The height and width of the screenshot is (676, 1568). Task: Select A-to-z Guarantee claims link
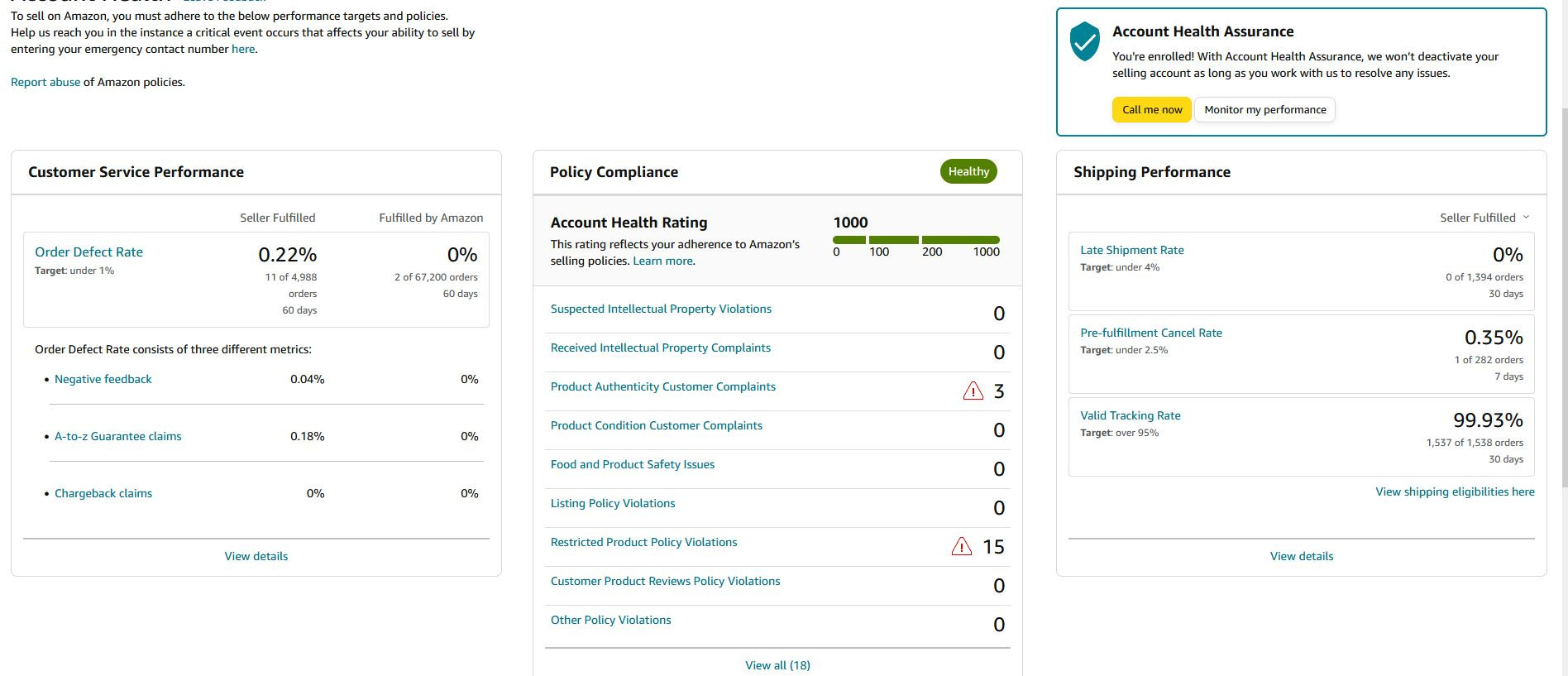[x=117, y=436]
